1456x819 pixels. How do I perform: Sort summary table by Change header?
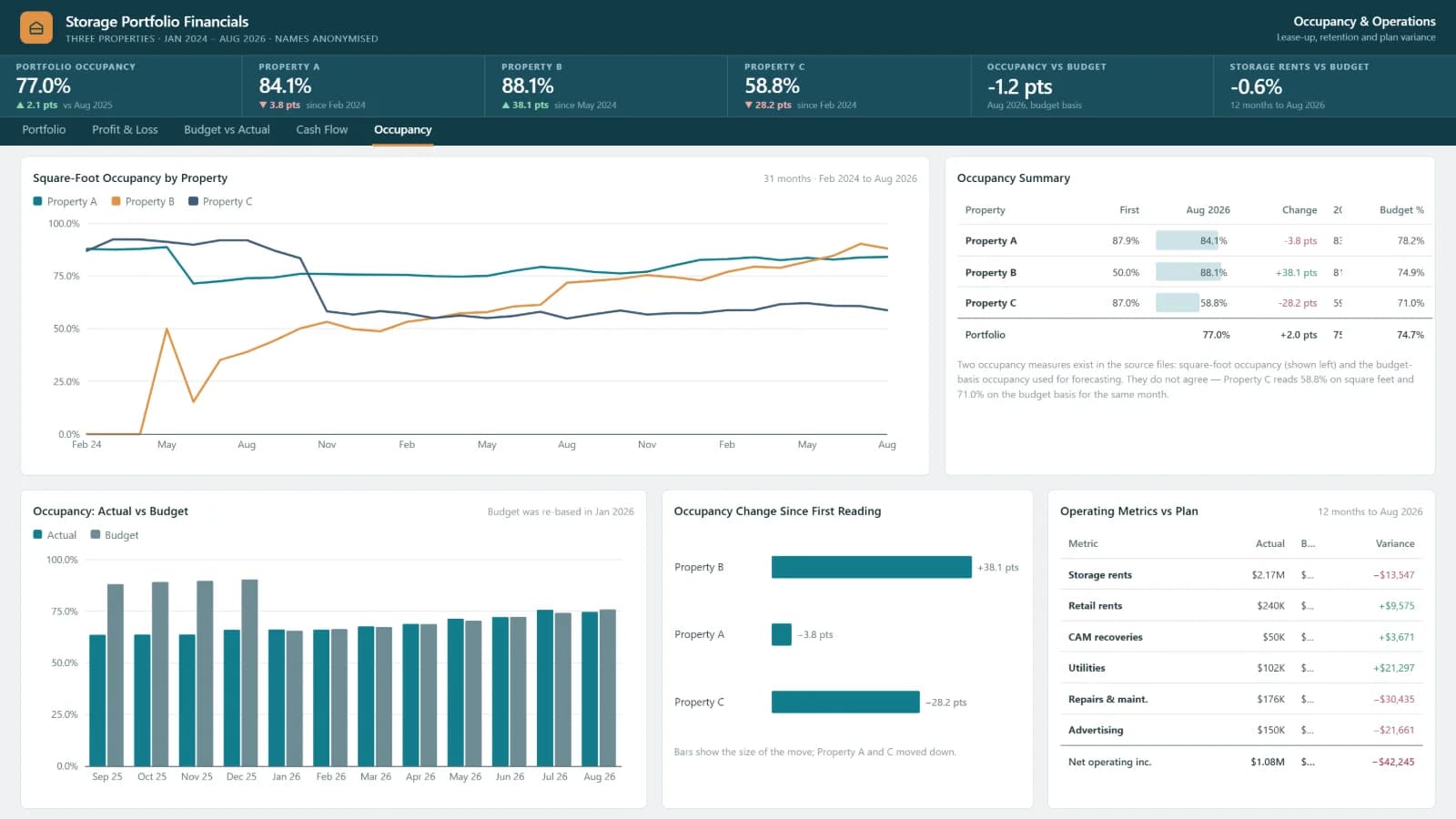(1299, 210)
